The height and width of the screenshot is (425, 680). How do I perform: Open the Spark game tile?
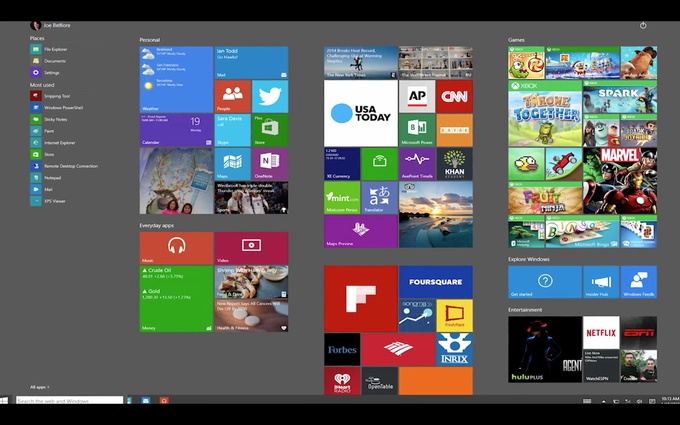click(620, 96)
